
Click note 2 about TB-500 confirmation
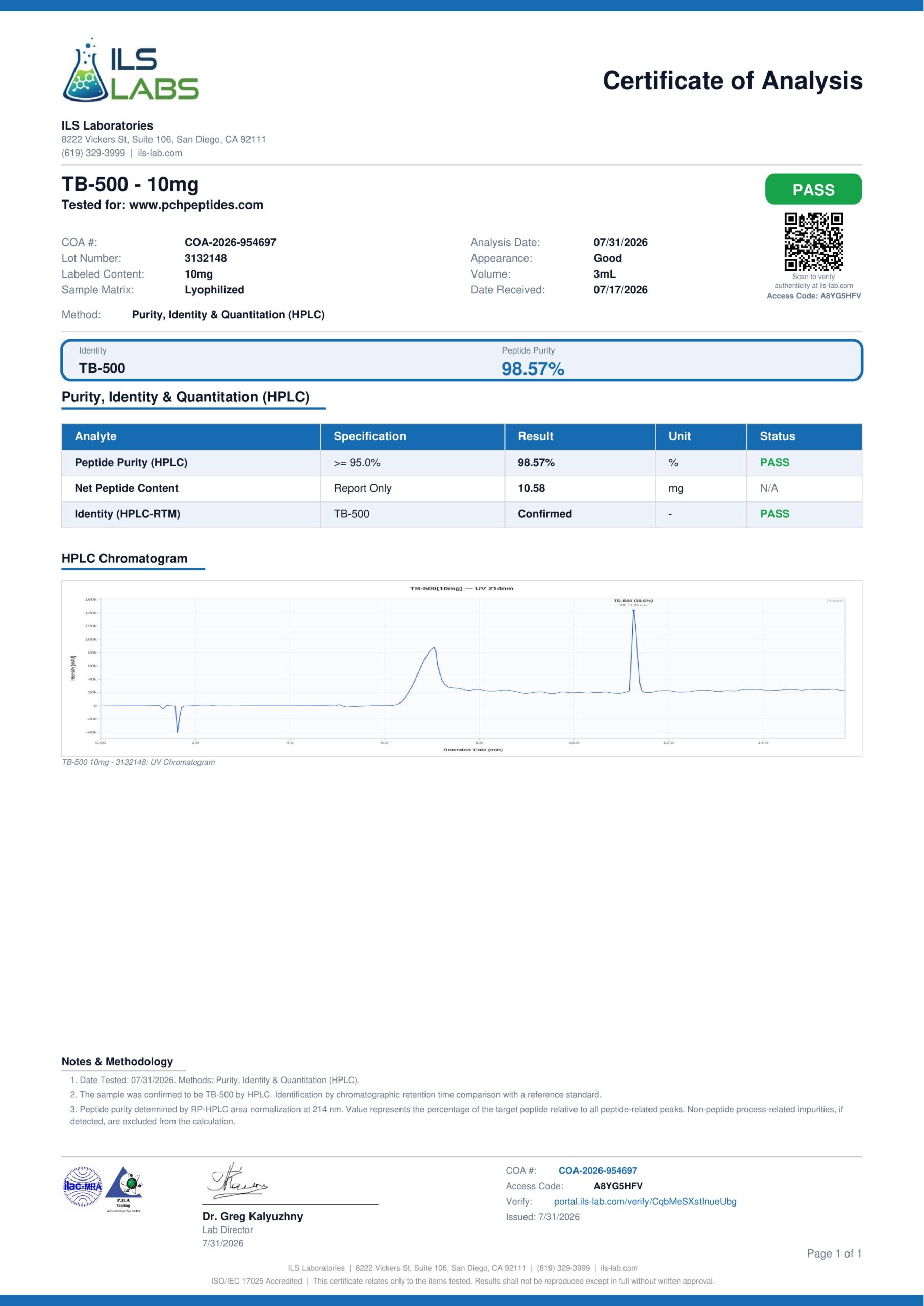tap(336, 1094)
